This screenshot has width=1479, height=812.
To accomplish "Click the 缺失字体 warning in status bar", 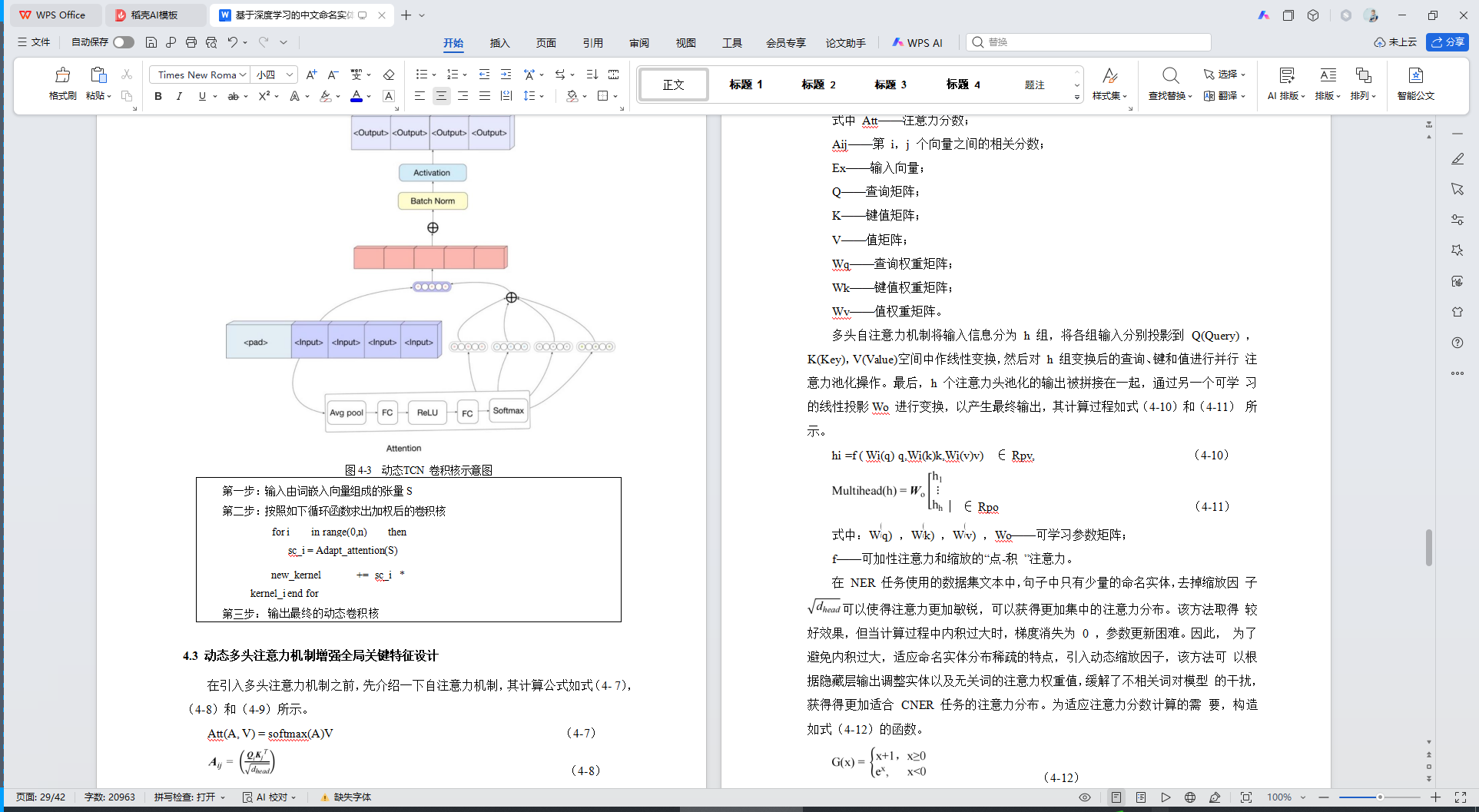I will click(x=346, y=797).
